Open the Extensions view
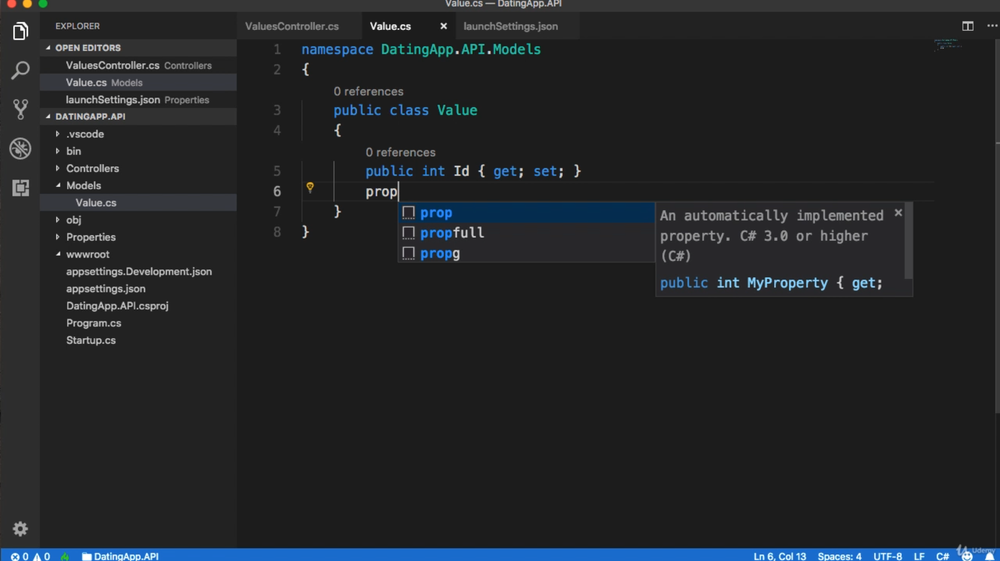 pos(20,187)
